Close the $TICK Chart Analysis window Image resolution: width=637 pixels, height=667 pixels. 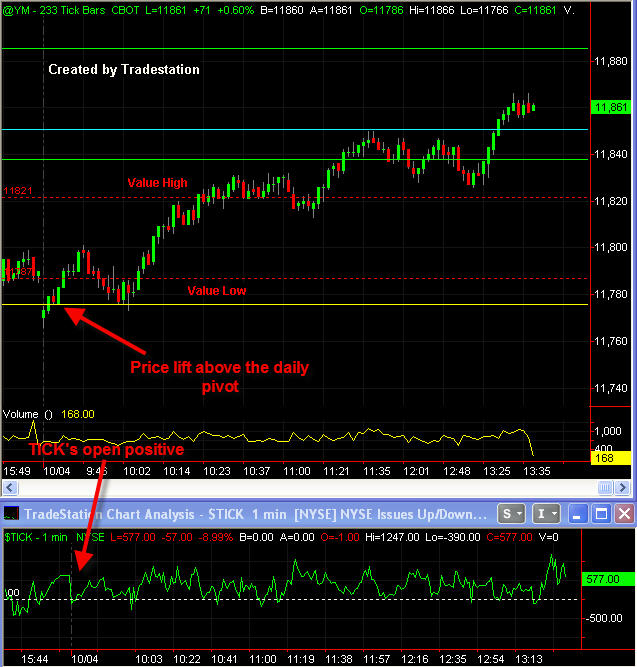coord(624,514)
